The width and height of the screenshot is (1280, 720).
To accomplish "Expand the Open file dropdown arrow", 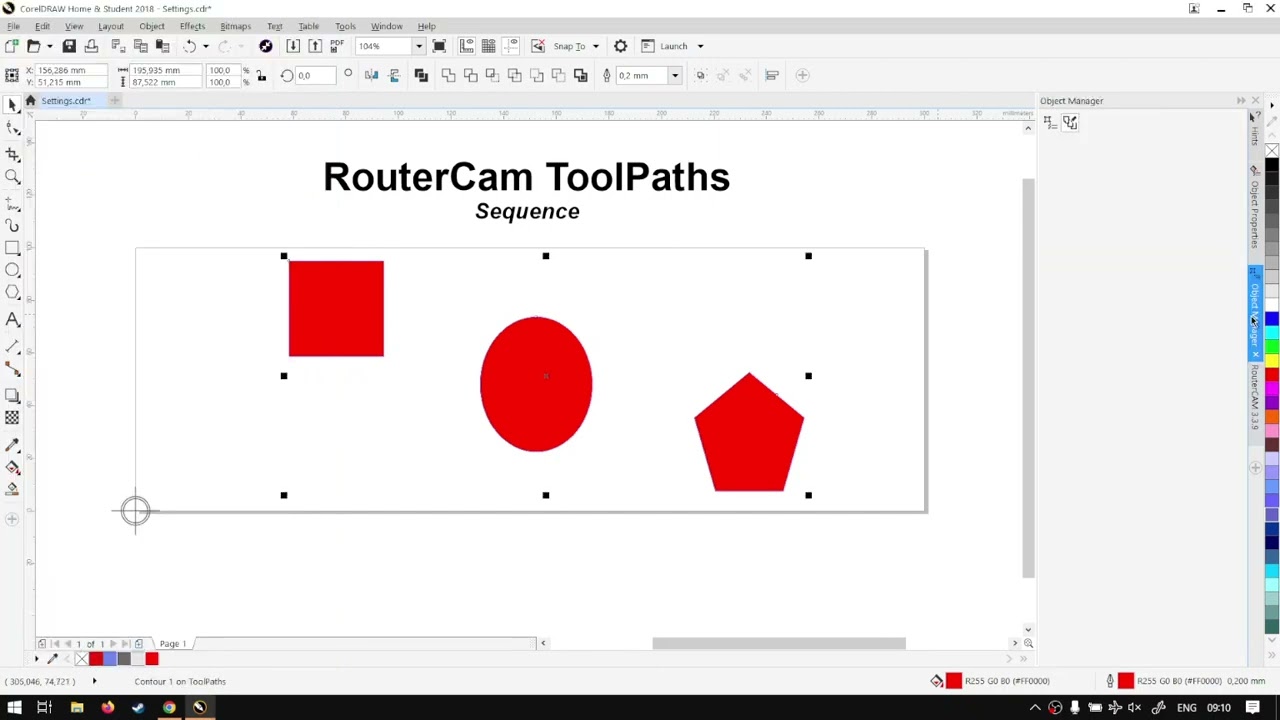I will tap(49, 46).
